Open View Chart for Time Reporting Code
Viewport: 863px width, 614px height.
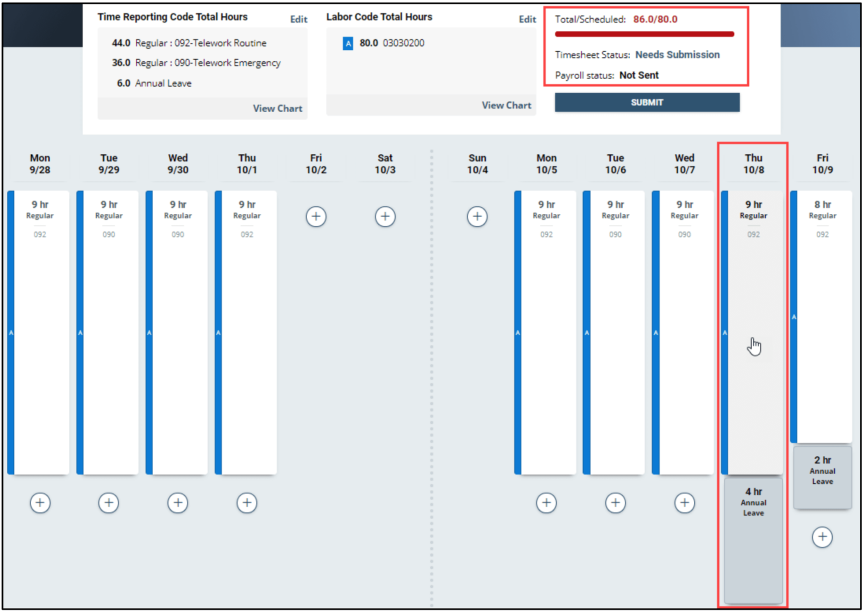(x=277, y=108)
